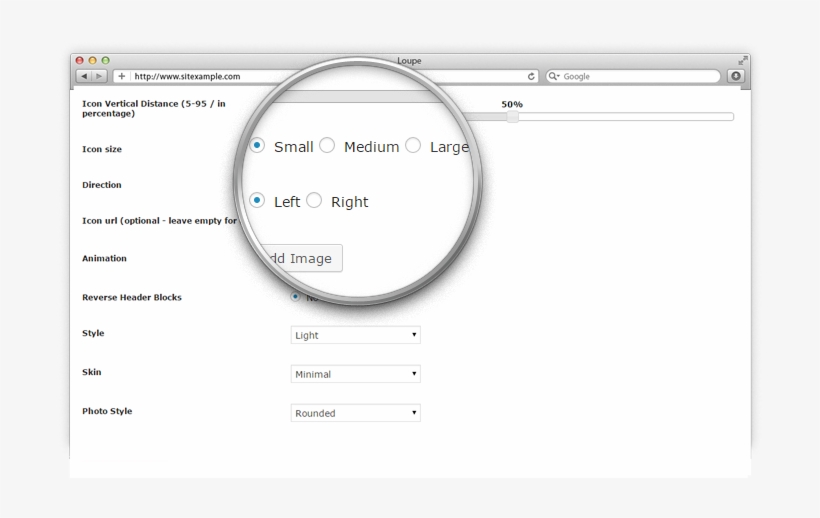Select the Medium icon size option
Screen dimensions: 820x518
tap(327, 146)
